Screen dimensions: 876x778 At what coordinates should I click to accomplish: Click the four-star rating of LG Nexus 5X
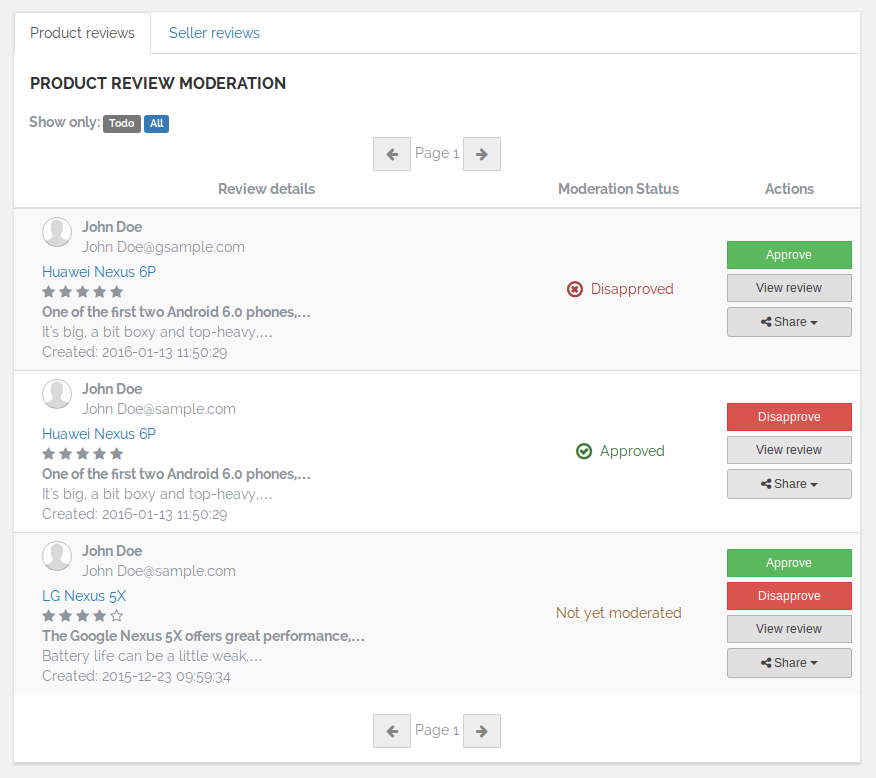click(83, 615)
